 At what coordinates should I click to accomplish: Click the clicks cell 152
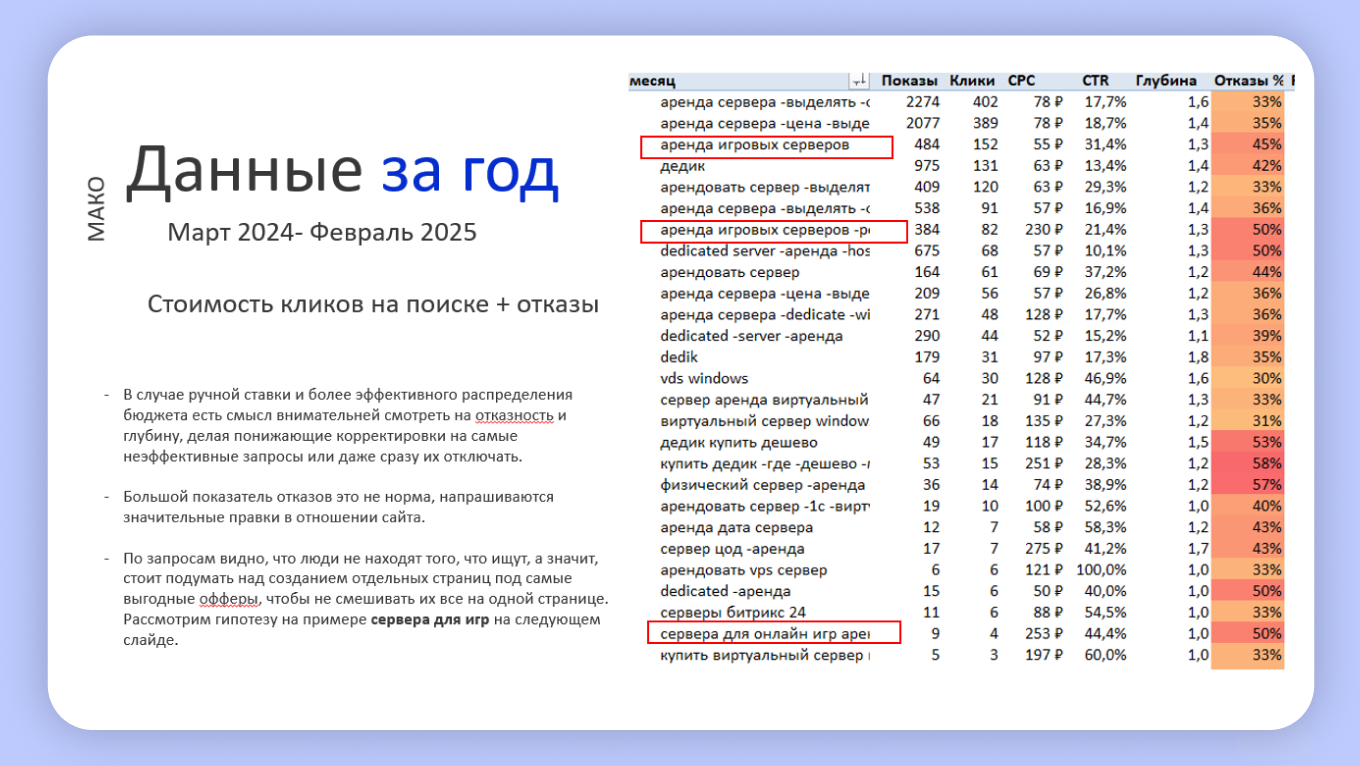[984, 145]
